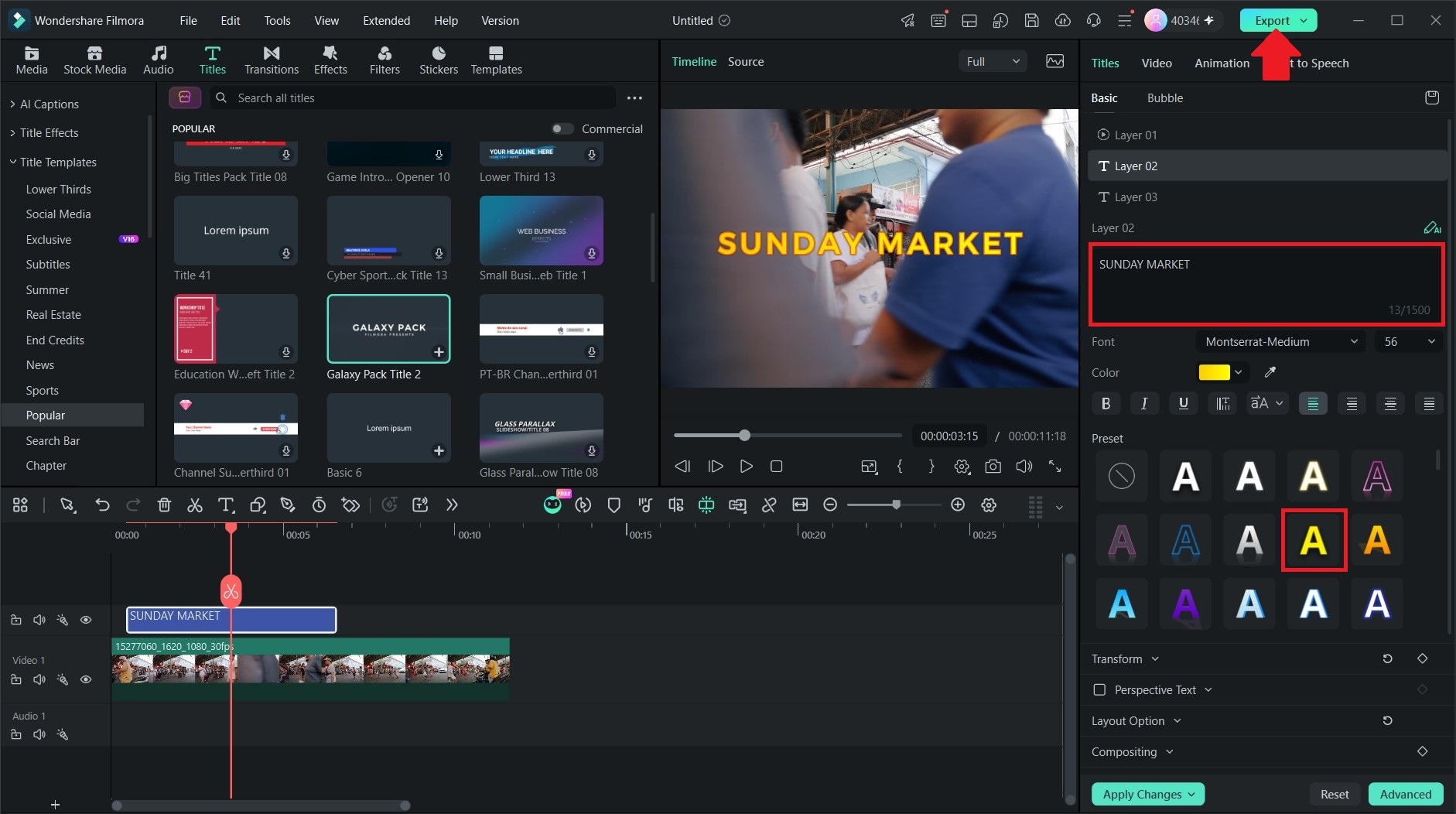The height and width of the screenshot is (814, 1456).
Task: Click the Advanced button
Action: [x=1405, y=794]
